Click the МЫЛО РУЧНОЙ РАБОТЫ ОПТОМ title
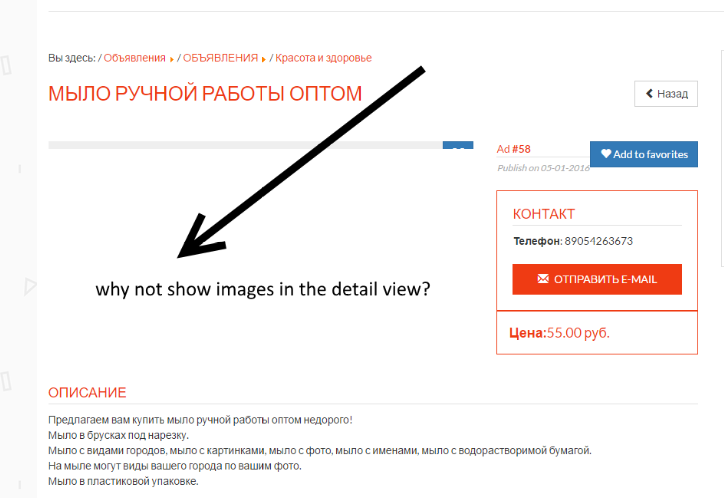This screenshot has height=498, width=724. tap(205, 93)
